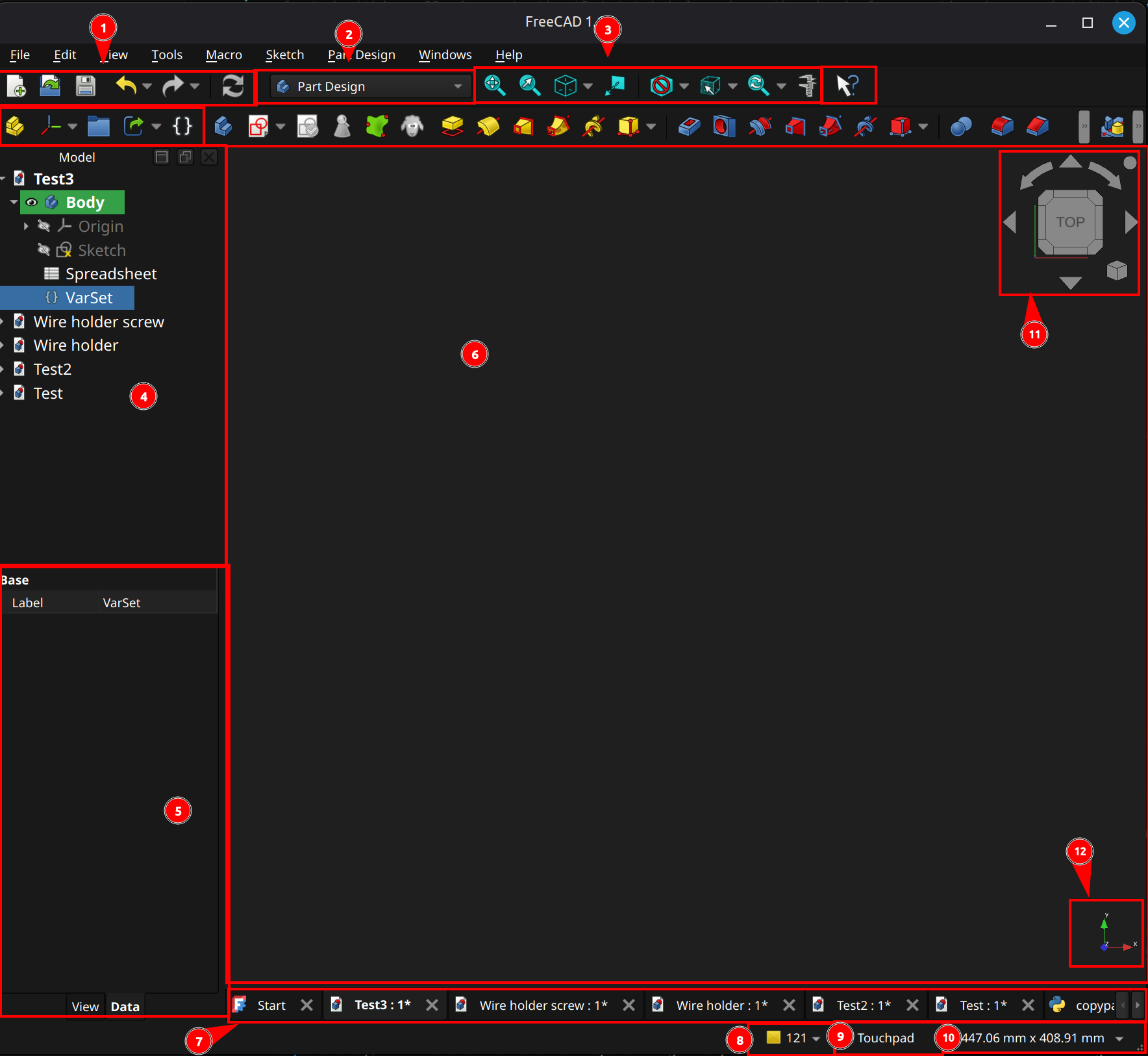Open a document with the folder icon
This screenshot has height=1056, width=1148.
click(x=50, y=86)
